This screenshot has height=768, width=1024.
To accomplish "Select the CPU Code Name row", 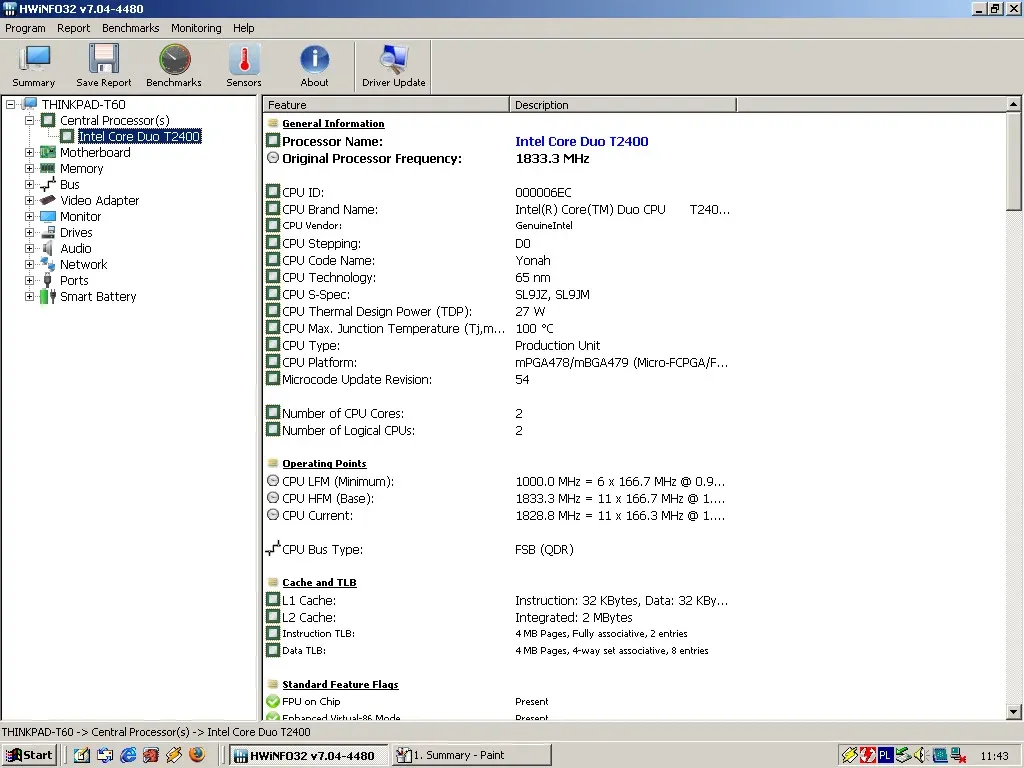I will (499, 260).
